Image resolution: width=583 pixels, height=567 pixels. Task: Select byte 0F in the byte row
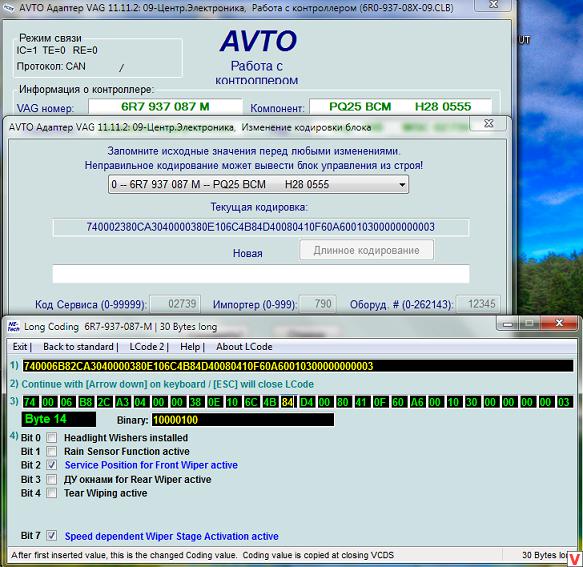click(x=380, y=402)
